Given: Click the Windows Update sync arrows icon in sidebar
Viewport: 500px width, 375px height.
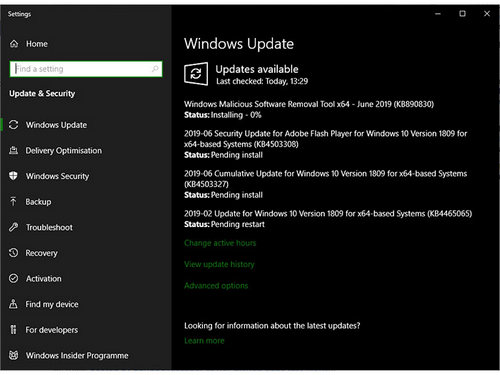Looking at the screenshot, I should 14,125.
